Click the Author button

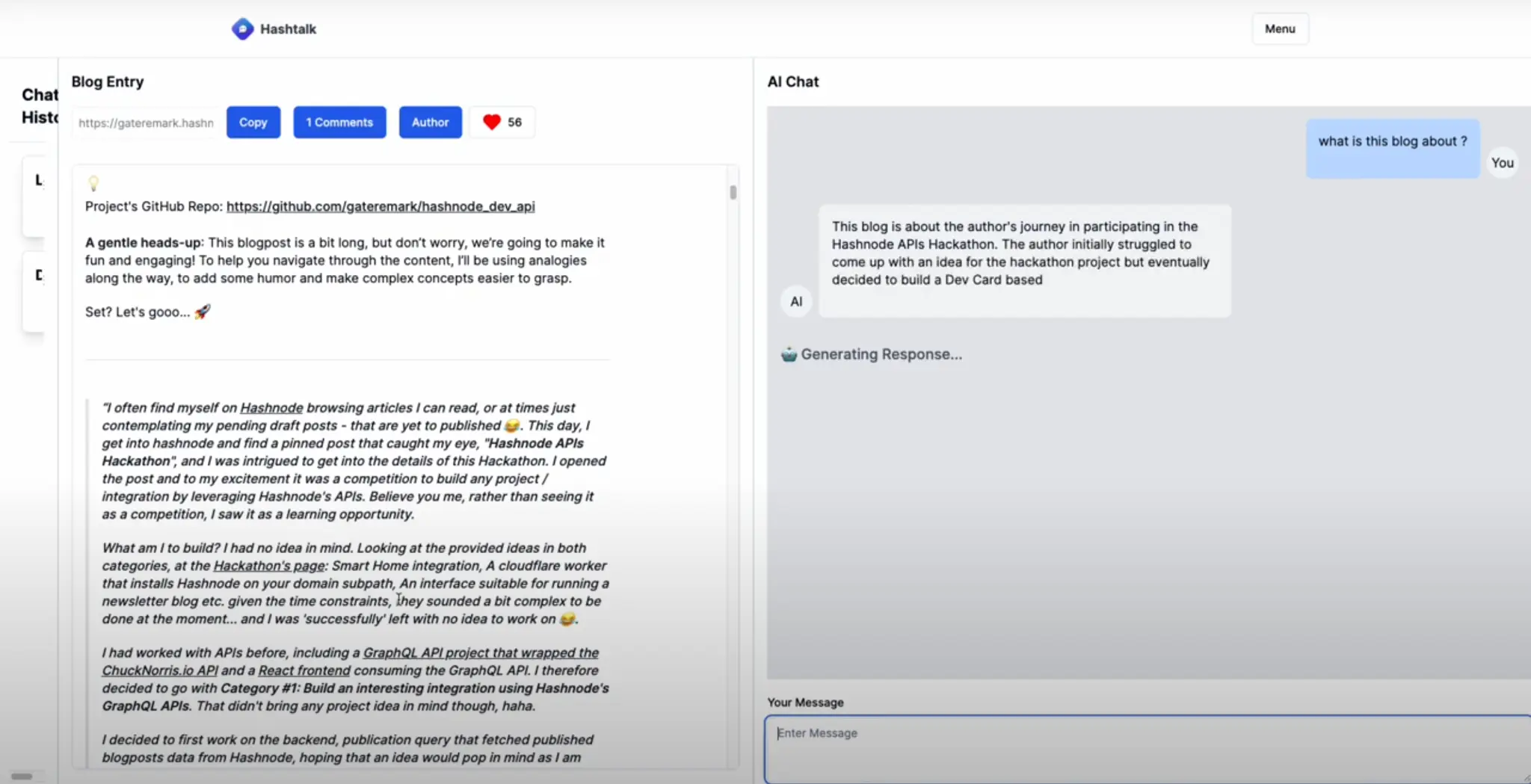tap(431, 123)
